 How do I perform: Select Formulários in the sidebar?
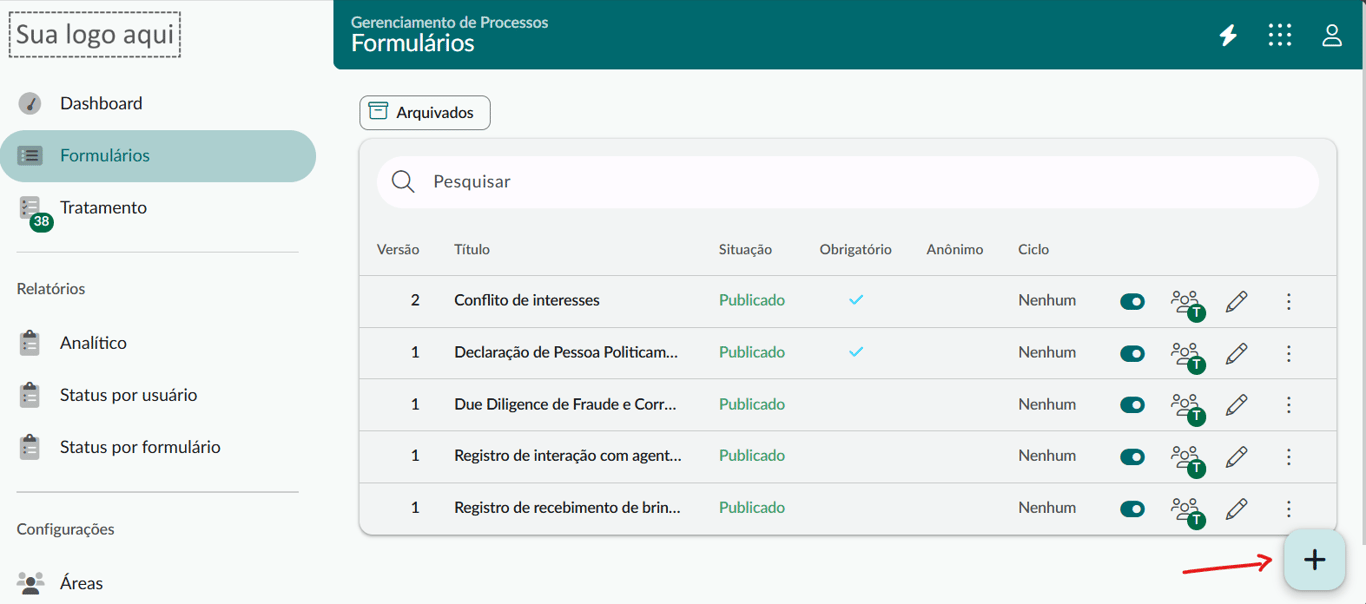pyautogui.click(x=158, y=156)
